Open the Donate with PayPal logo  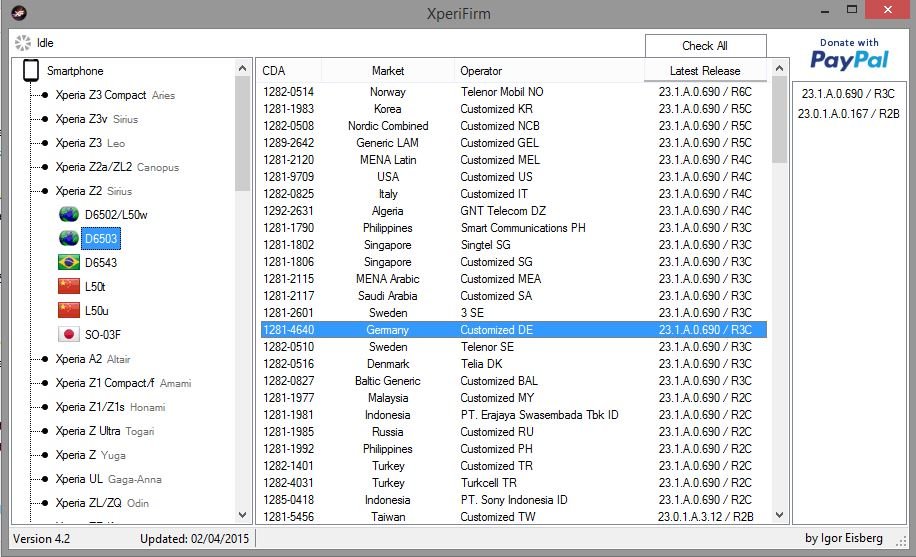849,54
